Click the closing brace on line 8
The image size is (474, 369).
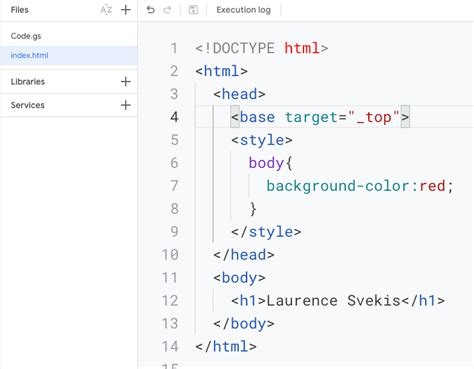253,209
